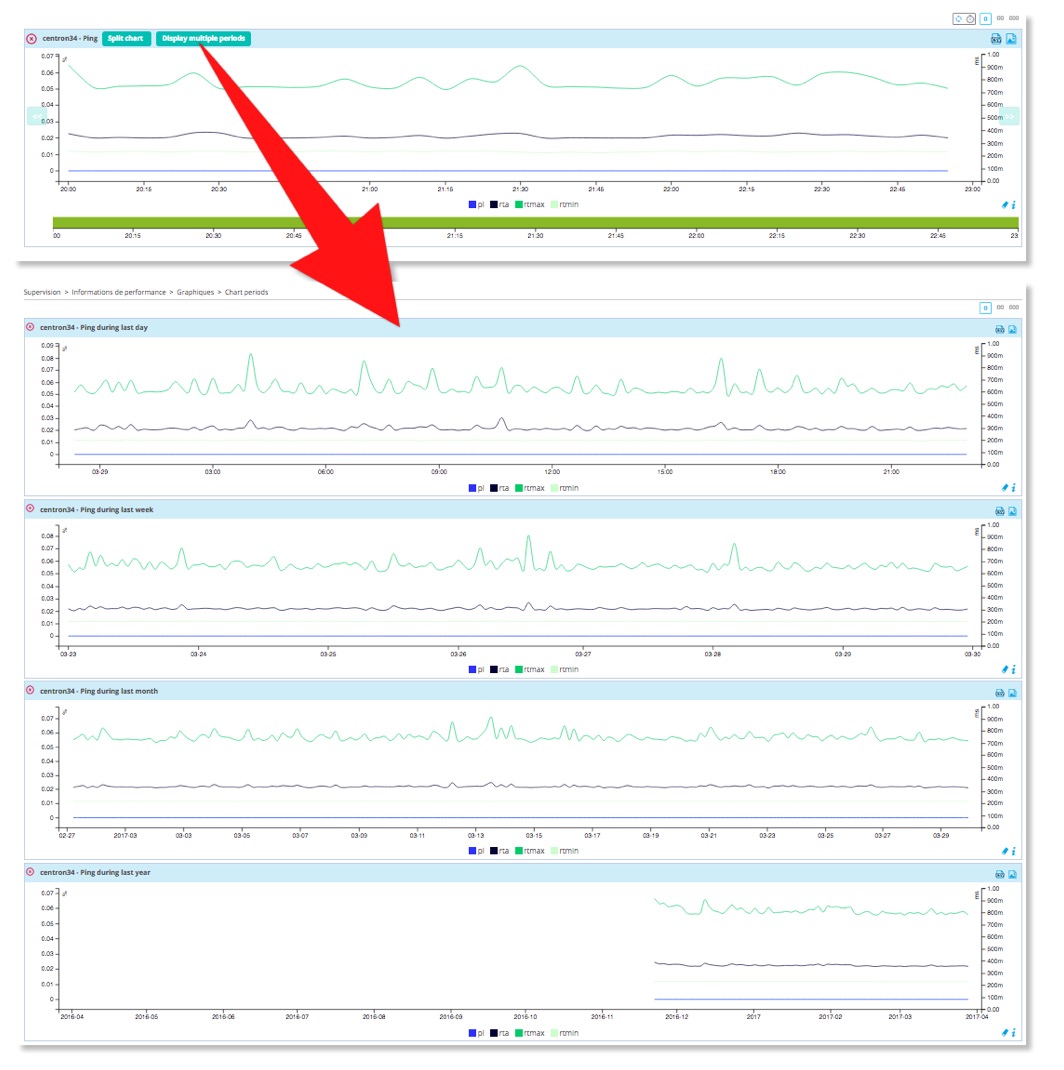Export Ping during last week as CSV
This screenshot has width=1064, height=1070.
point(998,511)
